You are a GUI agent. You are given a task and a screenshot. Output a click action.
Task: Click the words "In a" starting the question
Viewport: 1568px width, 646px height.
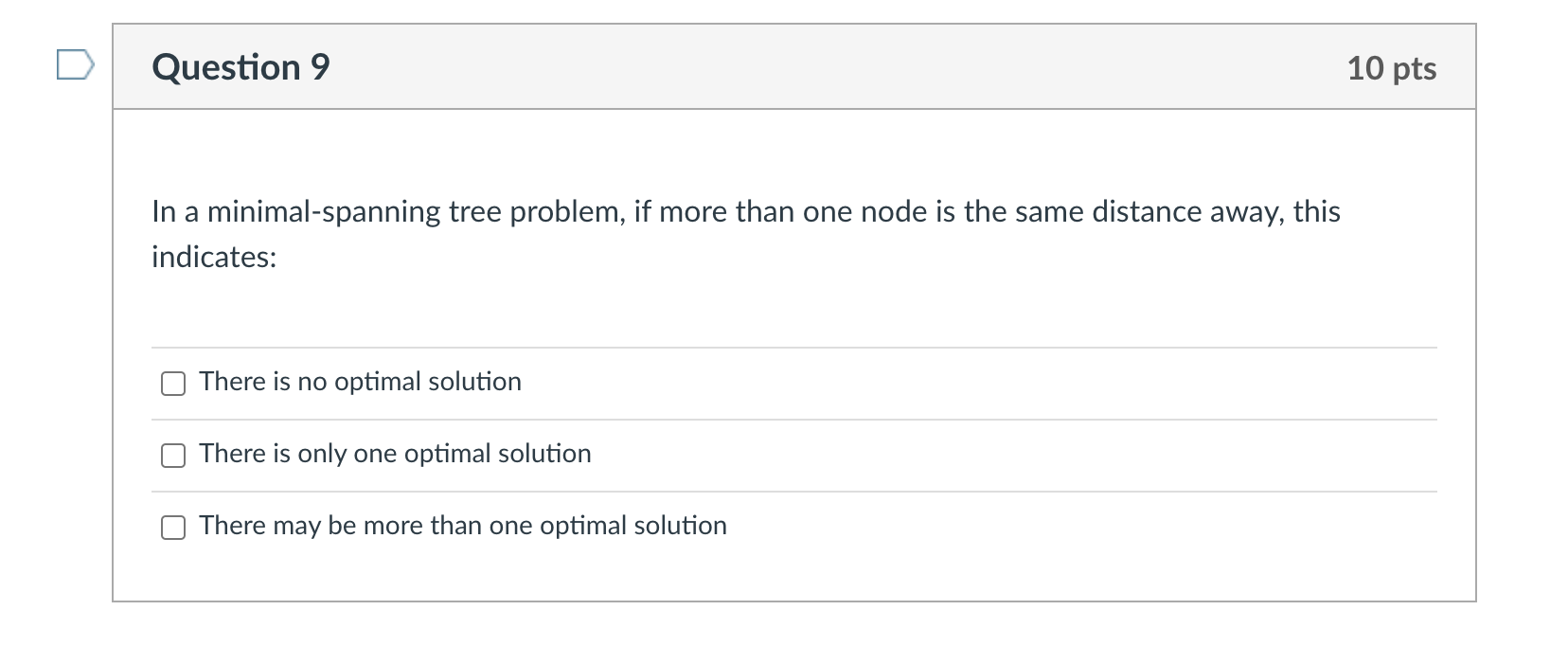[x=175, y=211]
